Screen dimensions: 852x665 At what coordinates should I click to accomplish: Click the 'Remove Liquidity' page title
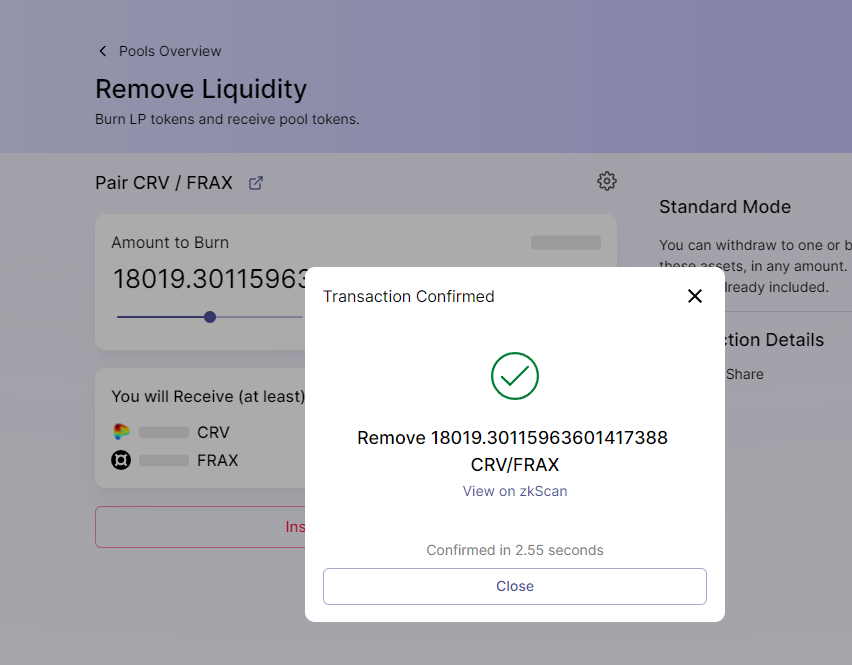tap(201, 89)
